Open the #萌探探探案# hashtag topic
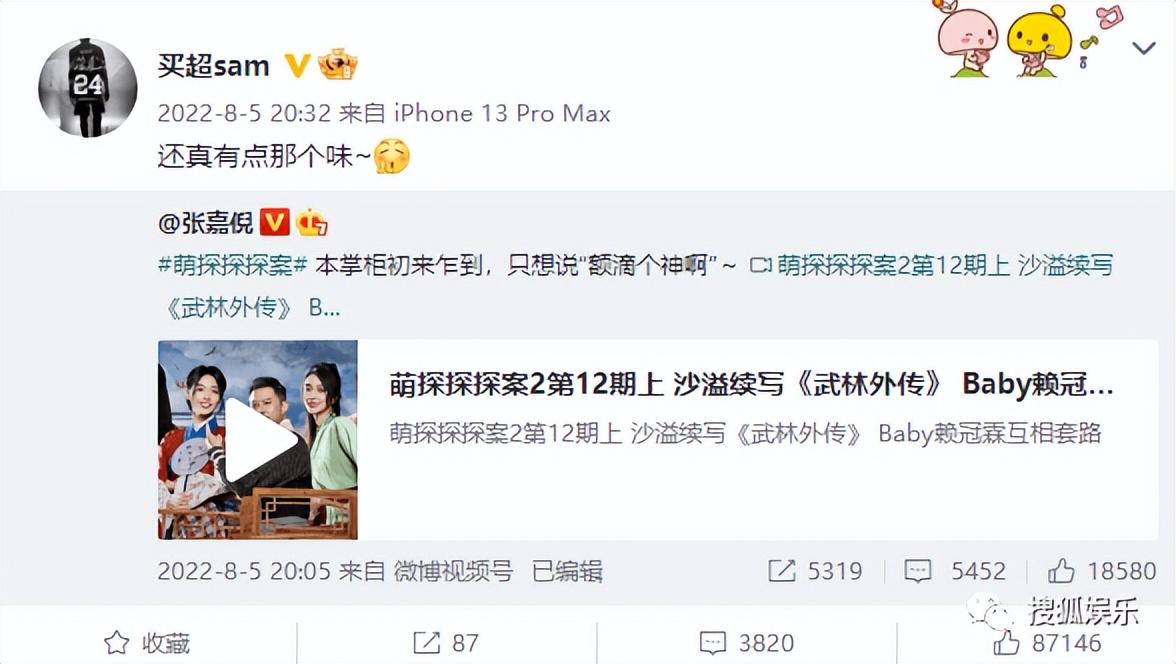This screenshot has width=1176, height=664. [x=232, y=265]
